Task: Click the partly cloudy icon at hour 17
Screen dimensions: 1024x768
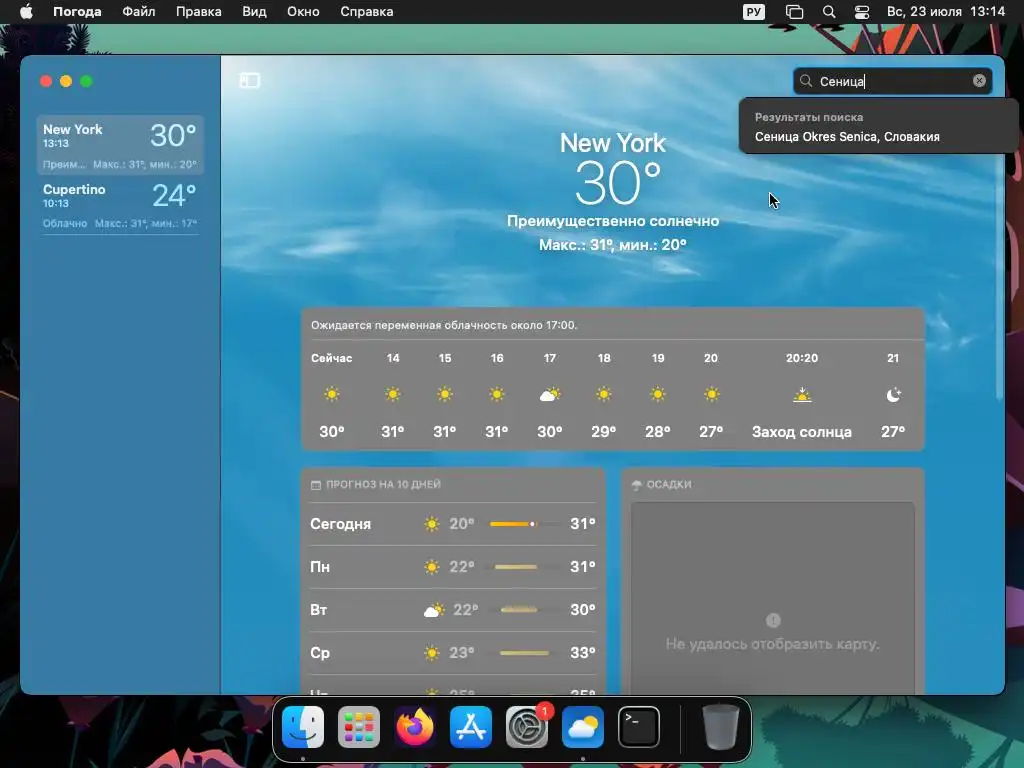Action: [x=550, y=394]
